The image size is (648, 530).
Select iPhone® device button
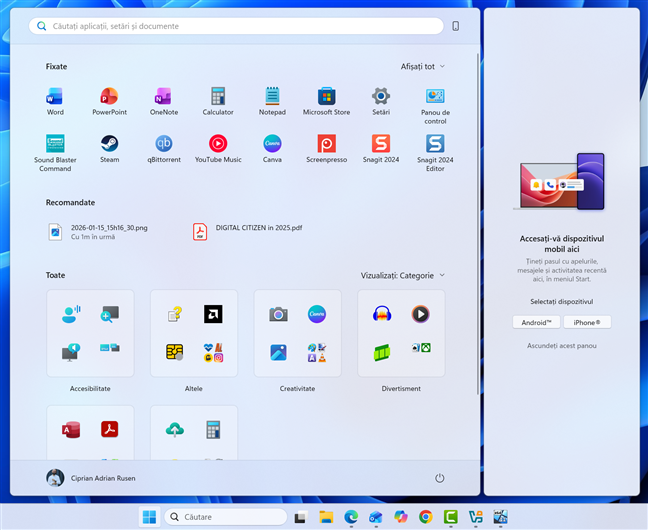coord(587,322)
